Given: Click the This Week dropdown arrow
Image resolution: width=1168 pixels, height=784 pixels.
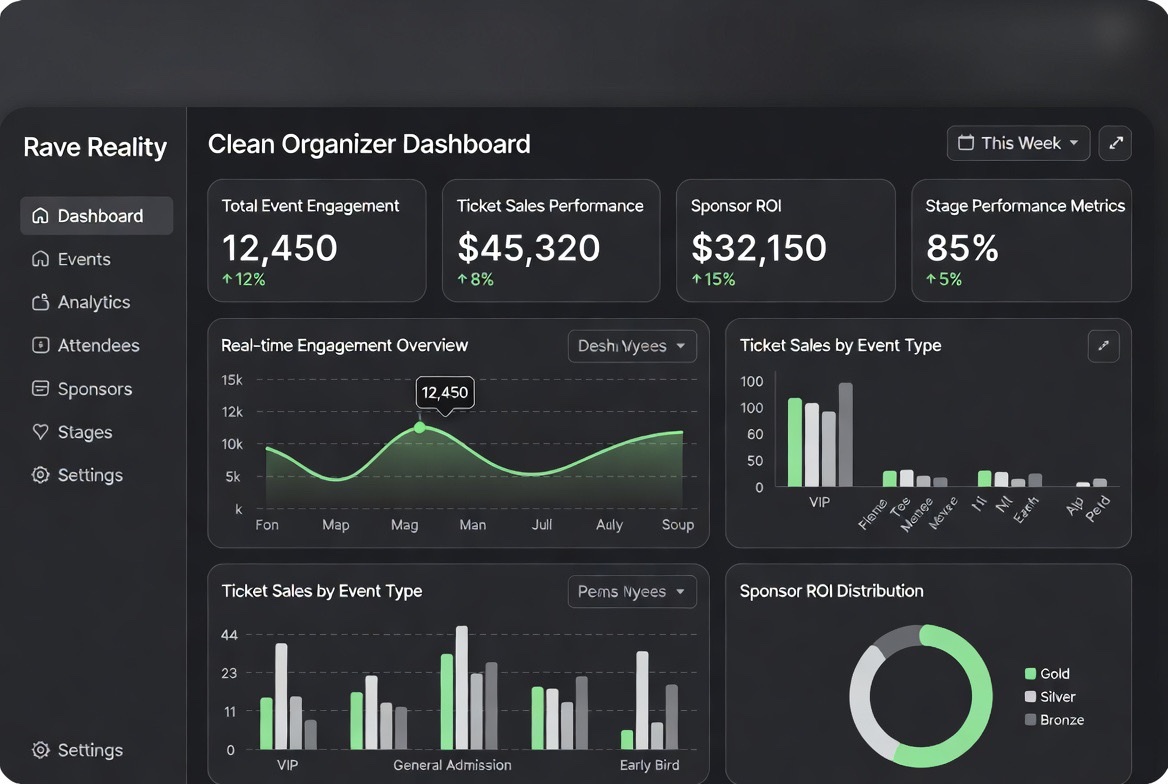Looking at the screenshot, I should [1073, 142].
